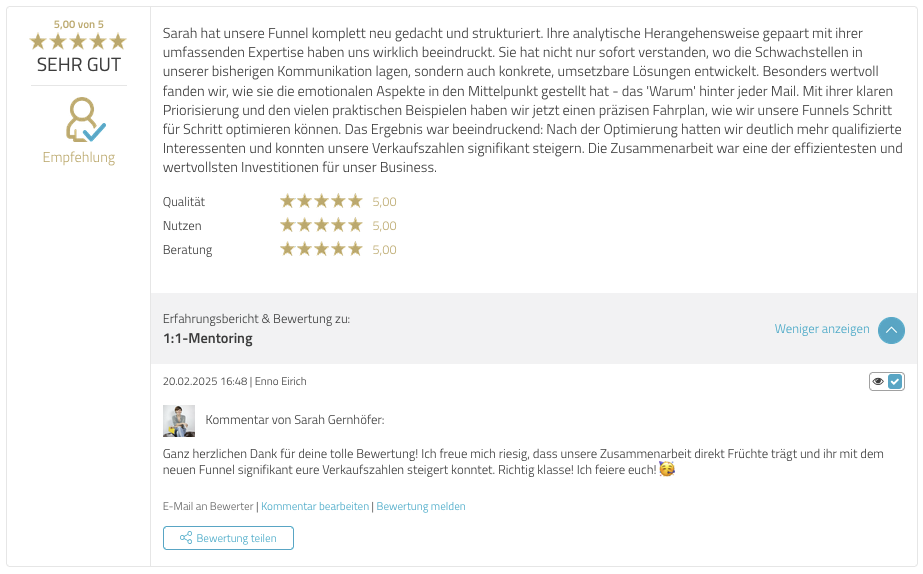Click the recommendation person-with-checkmark icon
923x574 pixels.
point(84,120)
